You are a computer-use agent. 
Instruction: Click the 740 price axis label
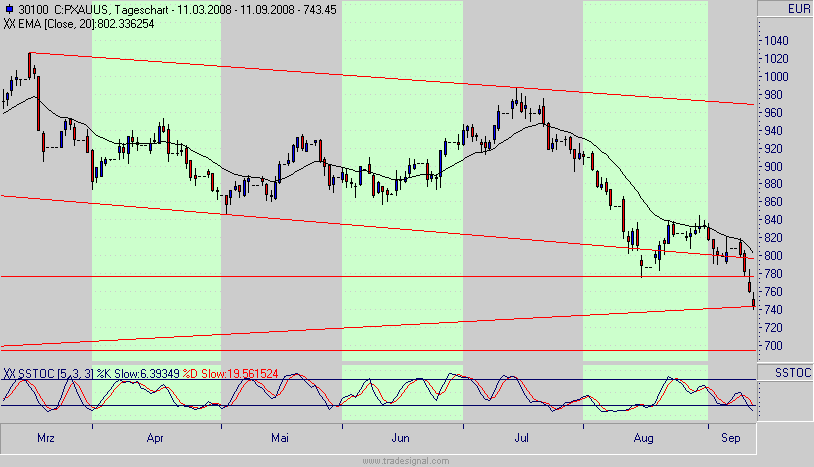(773, 309)
